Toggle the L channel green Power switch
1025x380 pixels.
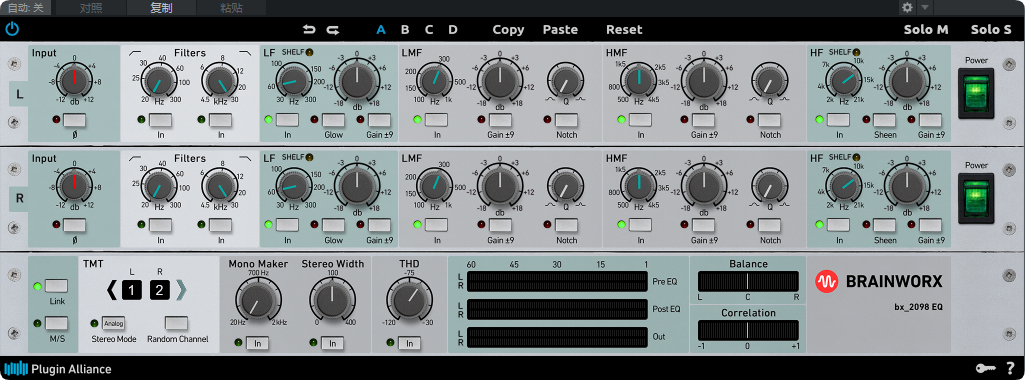point(975,94)
